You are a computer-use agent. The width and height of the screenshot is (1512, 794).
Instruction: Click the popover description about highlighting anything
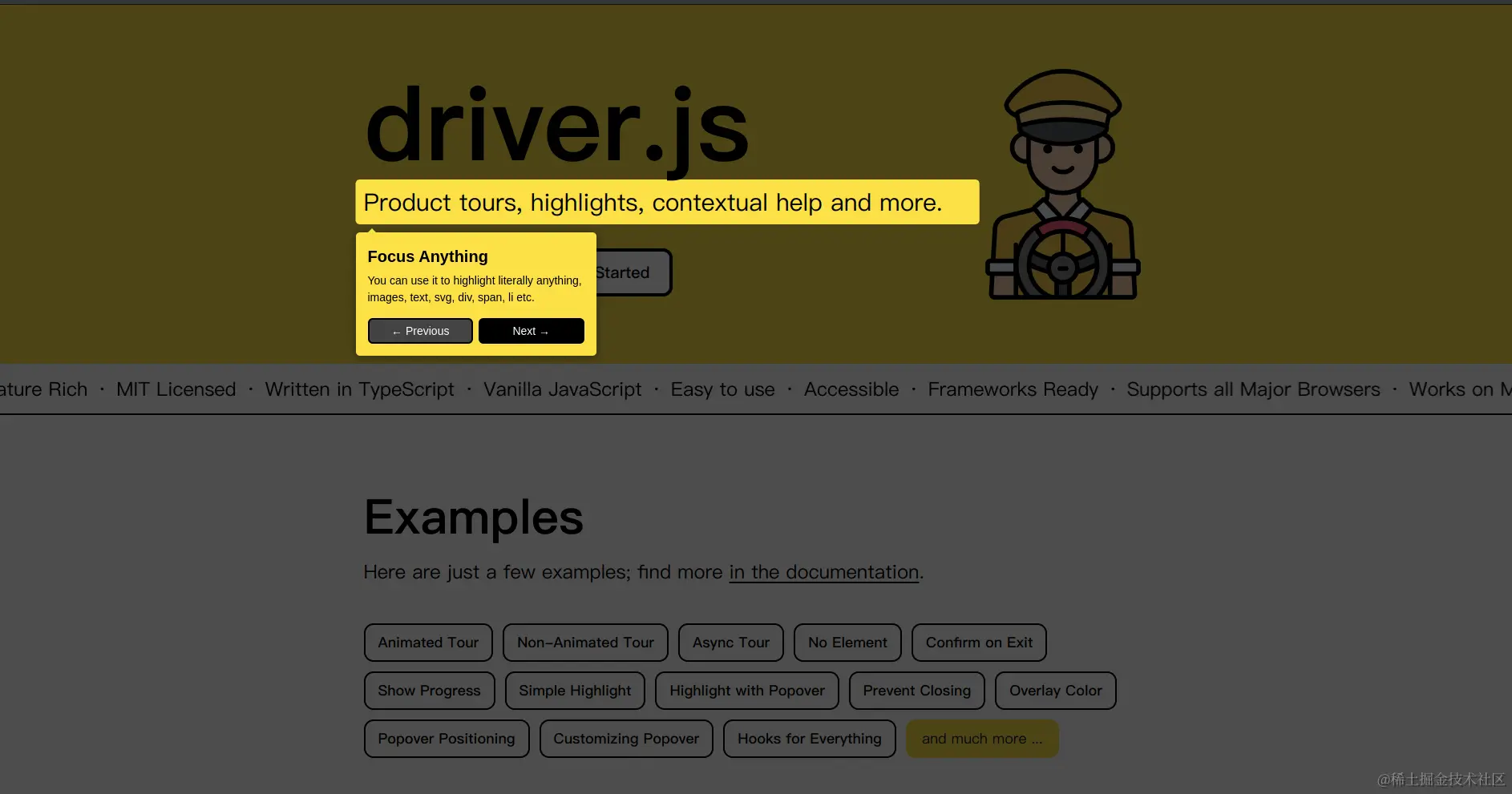click(475, 288)
